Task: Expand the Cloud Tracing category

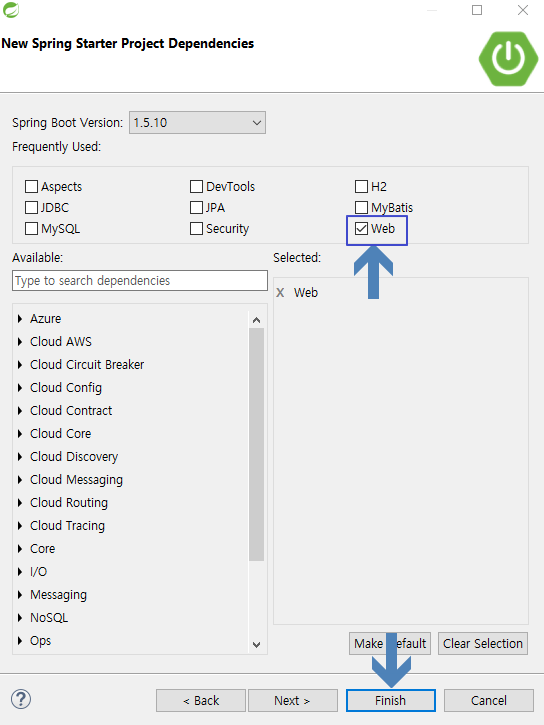Action: tap(20, 526)
